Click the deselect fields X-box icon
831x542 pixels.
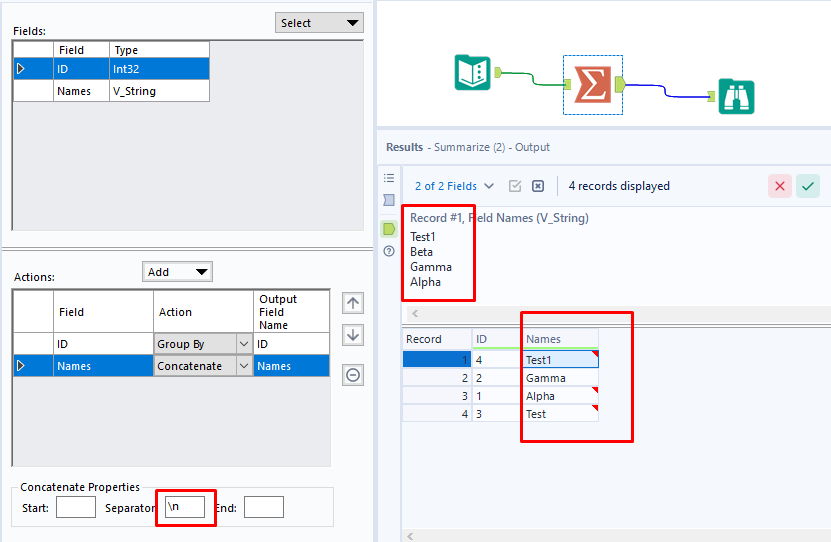[x=538, y=186]
